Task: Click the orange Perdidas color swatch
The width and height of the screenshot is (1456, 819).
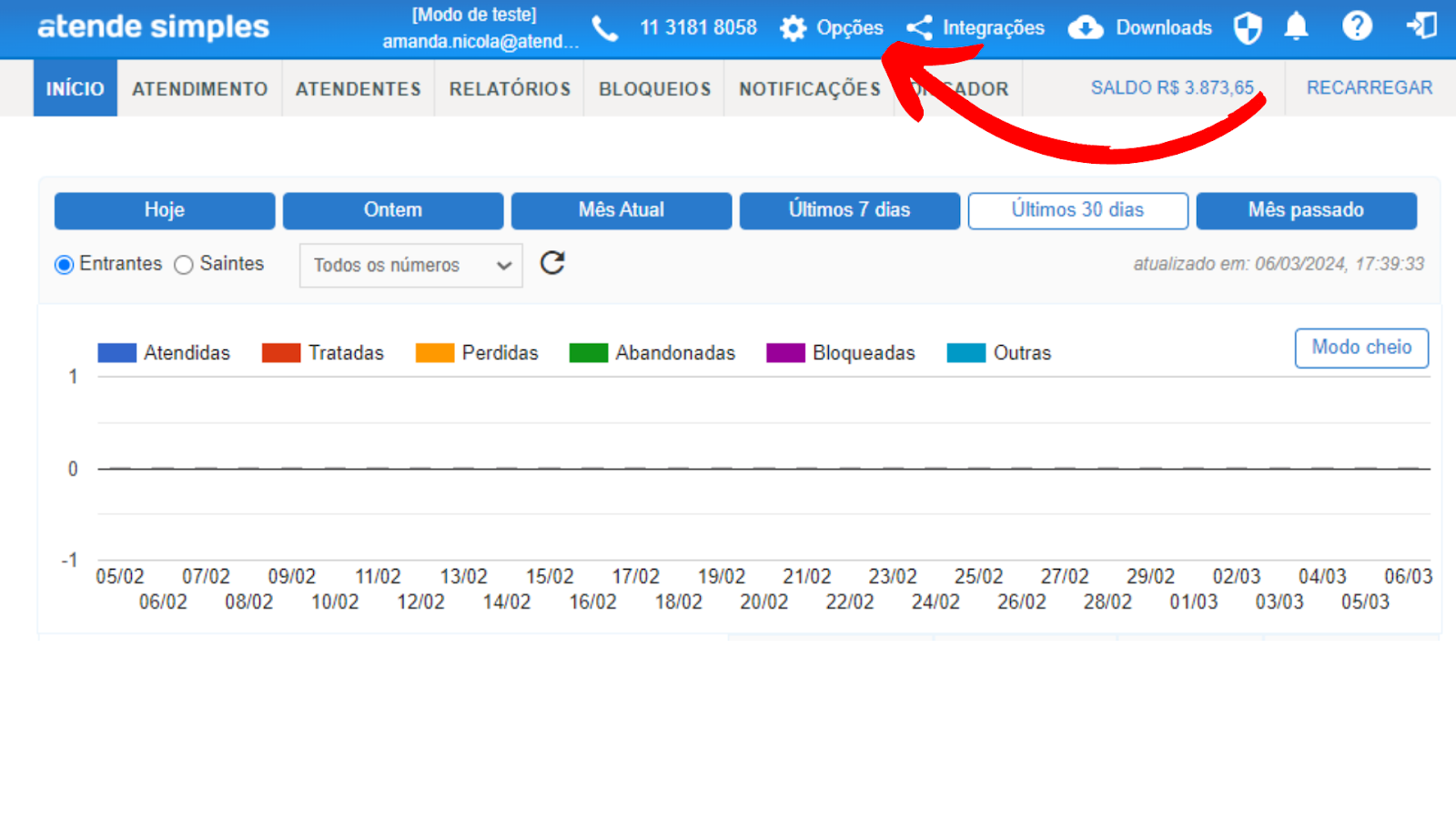Action: [435, 353]
